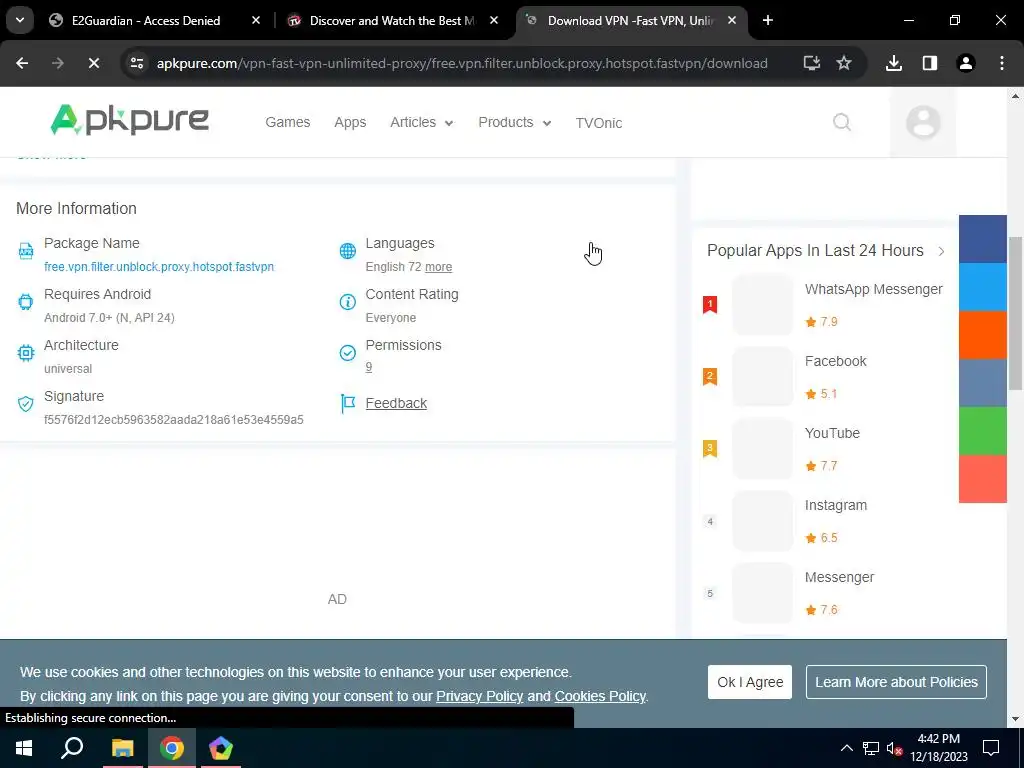Open a new browser tab
1024x768 pixels.
pyautogui.click(x=768, y=21)
